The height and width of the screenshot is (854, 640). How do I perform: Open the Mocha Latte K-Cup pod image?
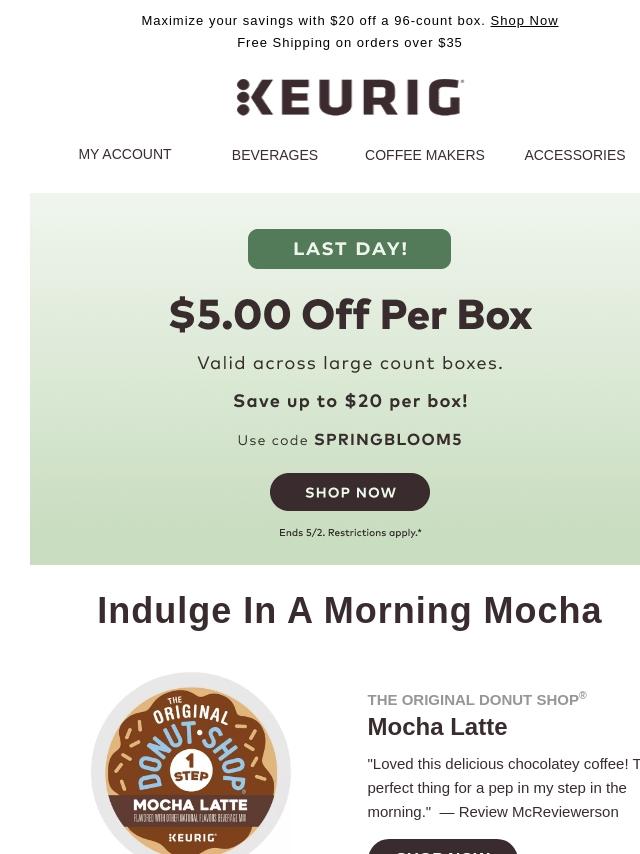[x=191, y=764]
